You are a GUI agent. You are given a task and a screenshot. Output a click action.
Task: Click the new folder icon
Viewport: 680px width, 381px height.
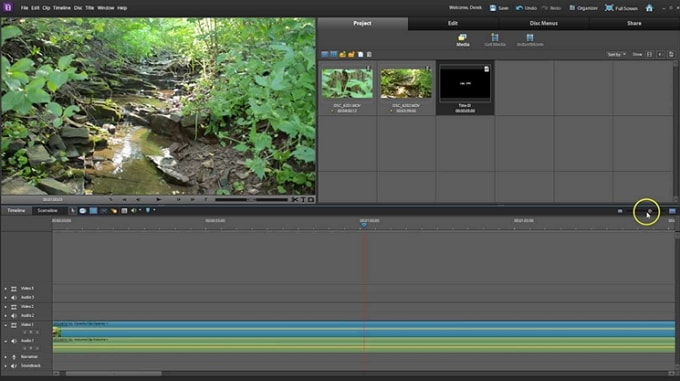click(343, 54)
